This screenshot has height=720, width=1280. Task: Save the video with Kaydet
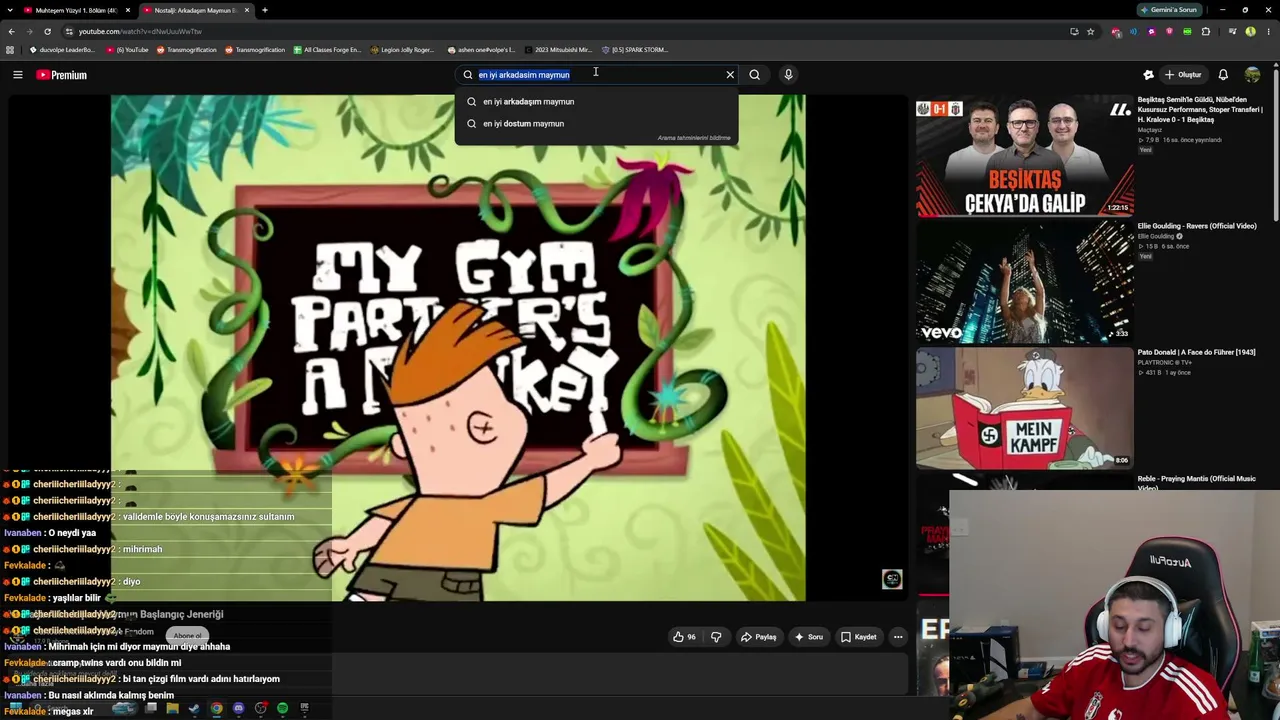tap(858, 637)
